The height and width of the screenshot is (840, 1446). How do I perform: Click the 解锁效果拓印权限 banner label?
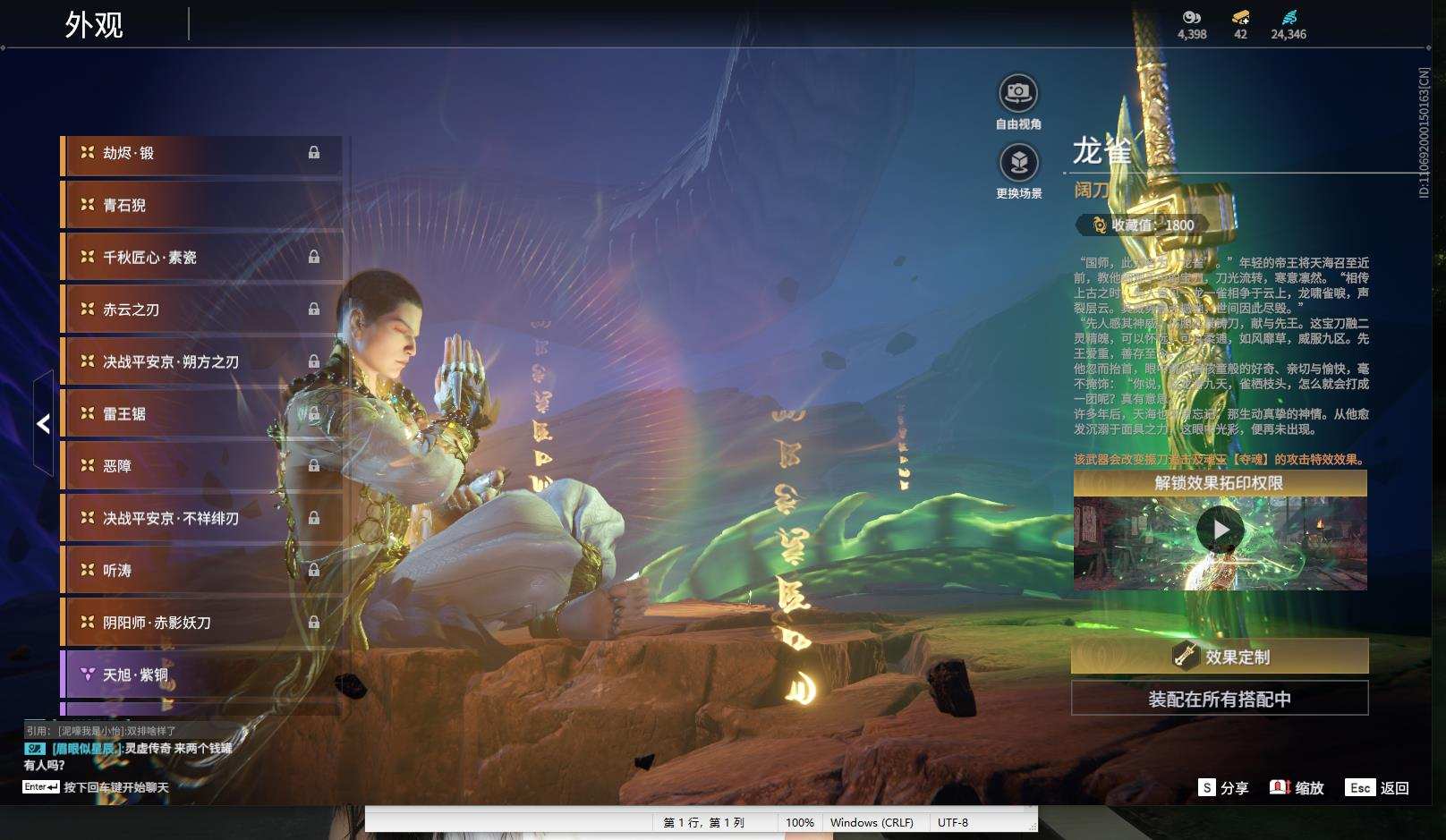[x=1220, y=483]
